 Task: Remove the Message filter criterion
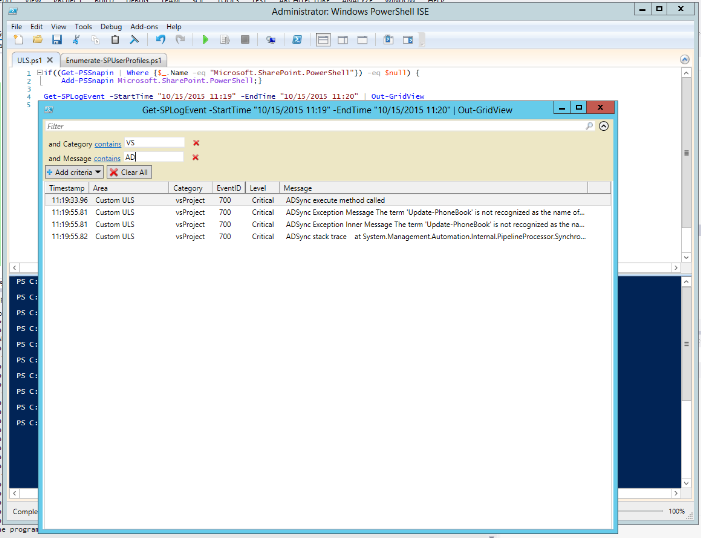pyautogui.click(x=195, y=157)
